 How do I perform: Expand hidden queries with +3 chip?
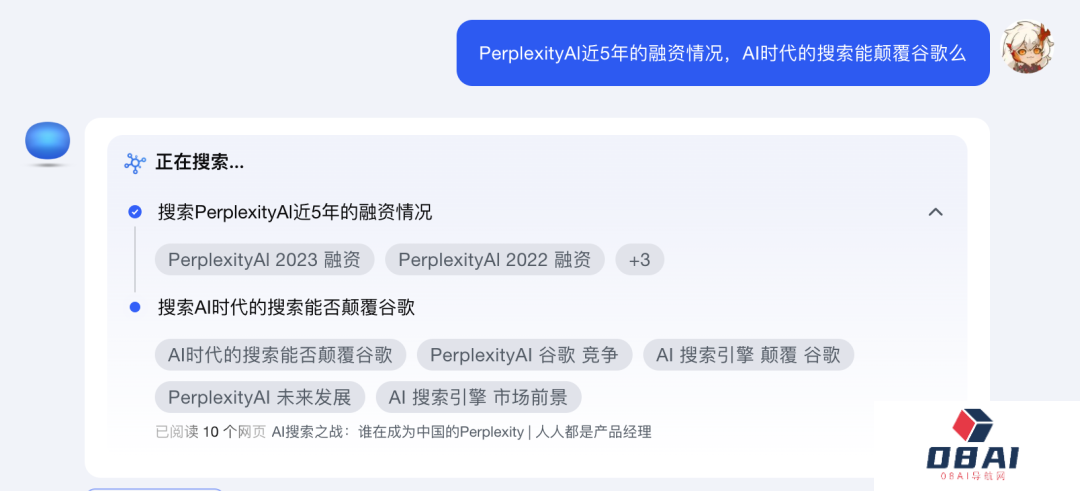click(x=639, y=260)
